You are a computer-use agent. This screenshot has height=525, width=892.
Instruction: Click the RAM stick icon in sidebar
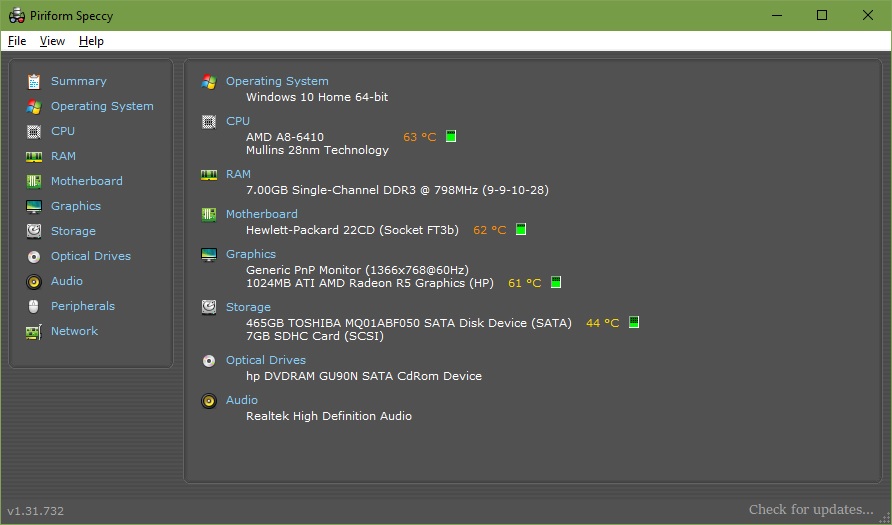click(34, 156)
